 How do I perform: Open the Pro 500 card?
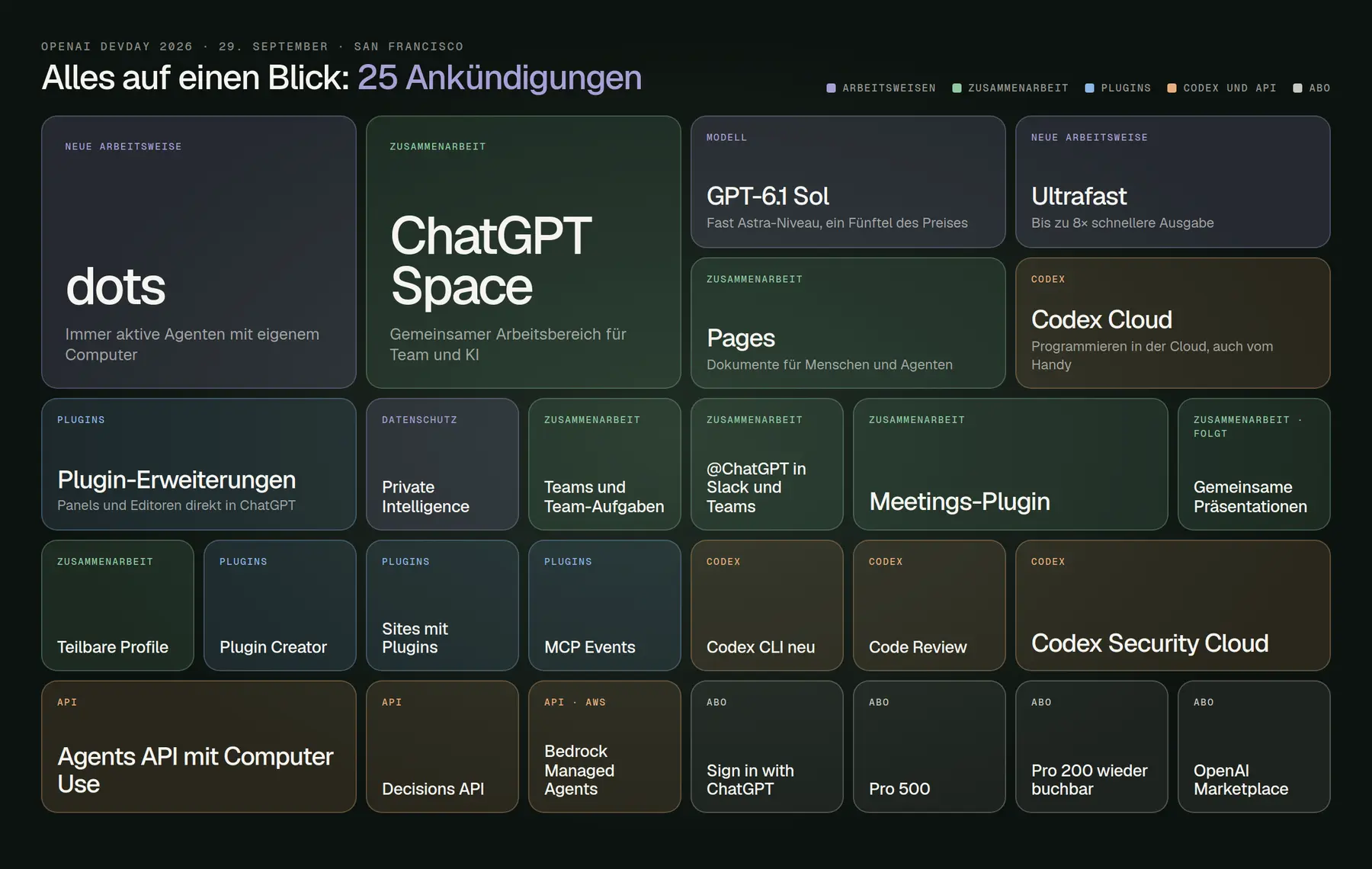pos(929,747)
